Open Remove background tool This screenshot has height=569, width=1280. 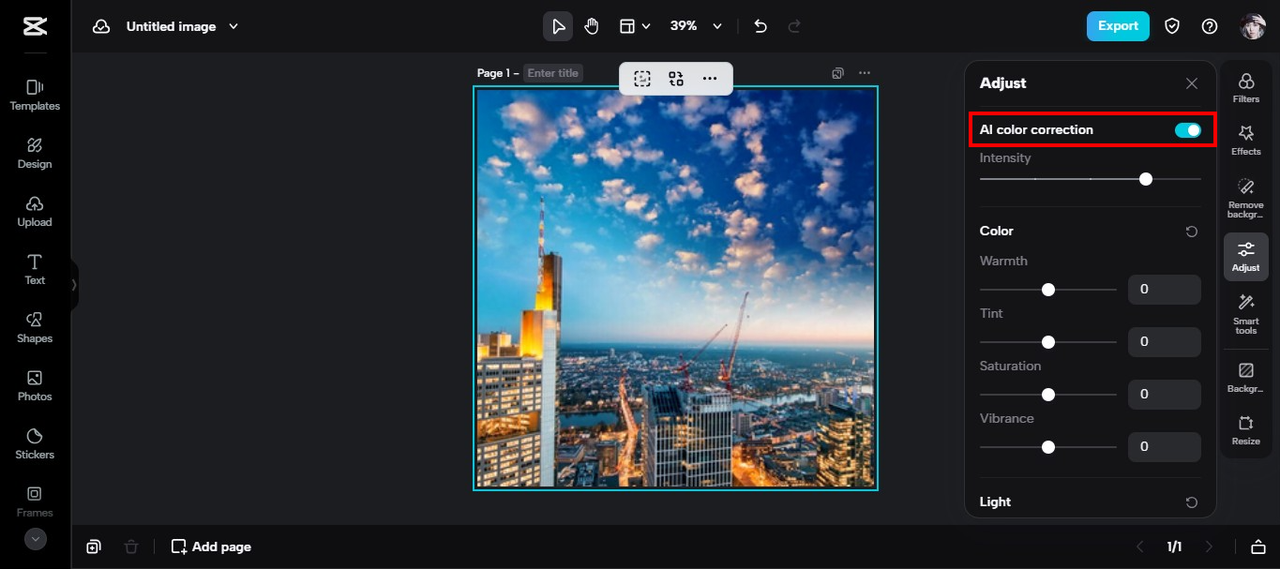(1246, 198)
